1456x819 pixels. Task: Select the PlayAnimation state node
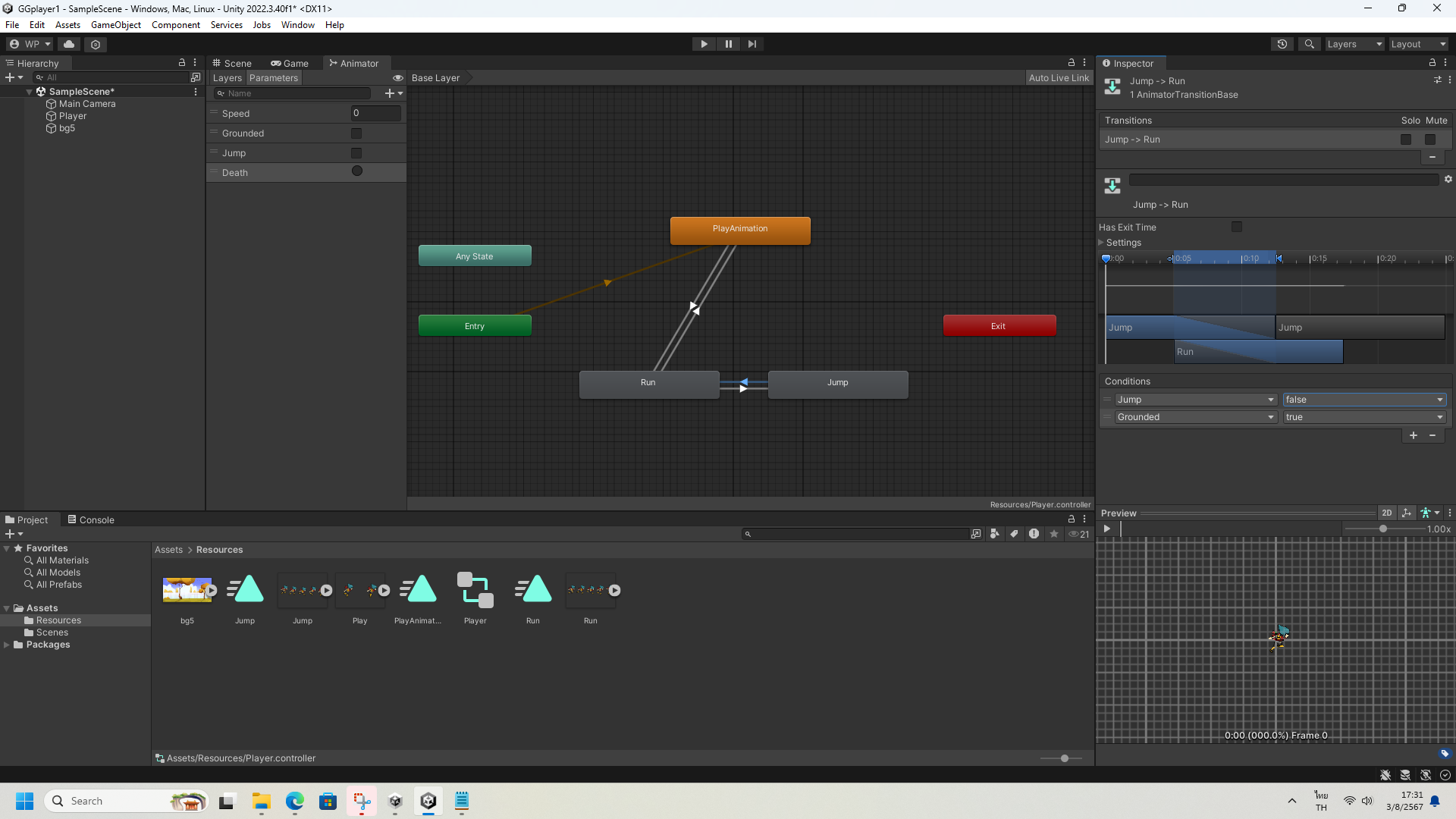(739, 230)
